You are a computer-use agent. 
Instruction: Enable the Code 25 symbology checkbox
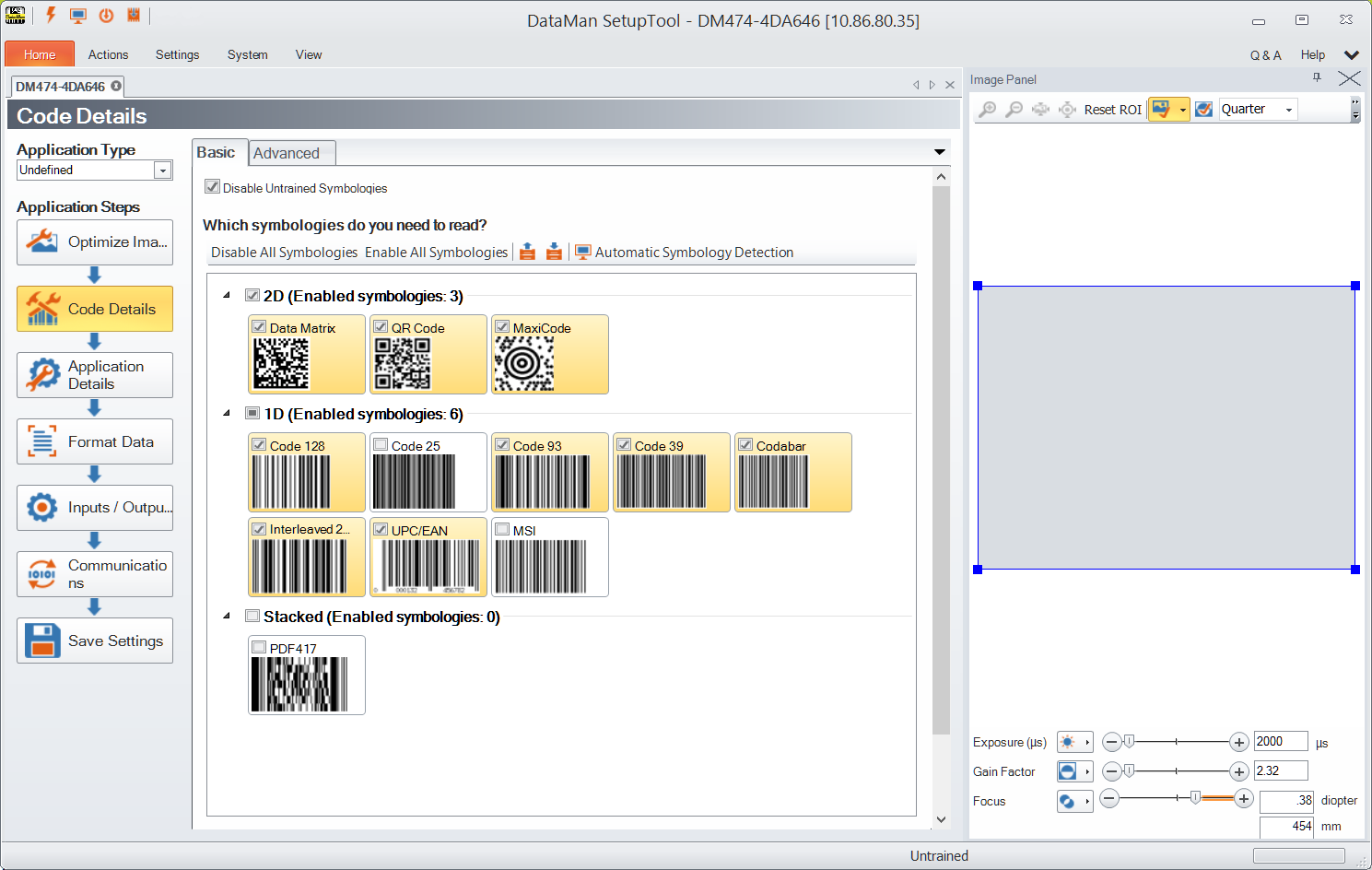click(381, 445)
